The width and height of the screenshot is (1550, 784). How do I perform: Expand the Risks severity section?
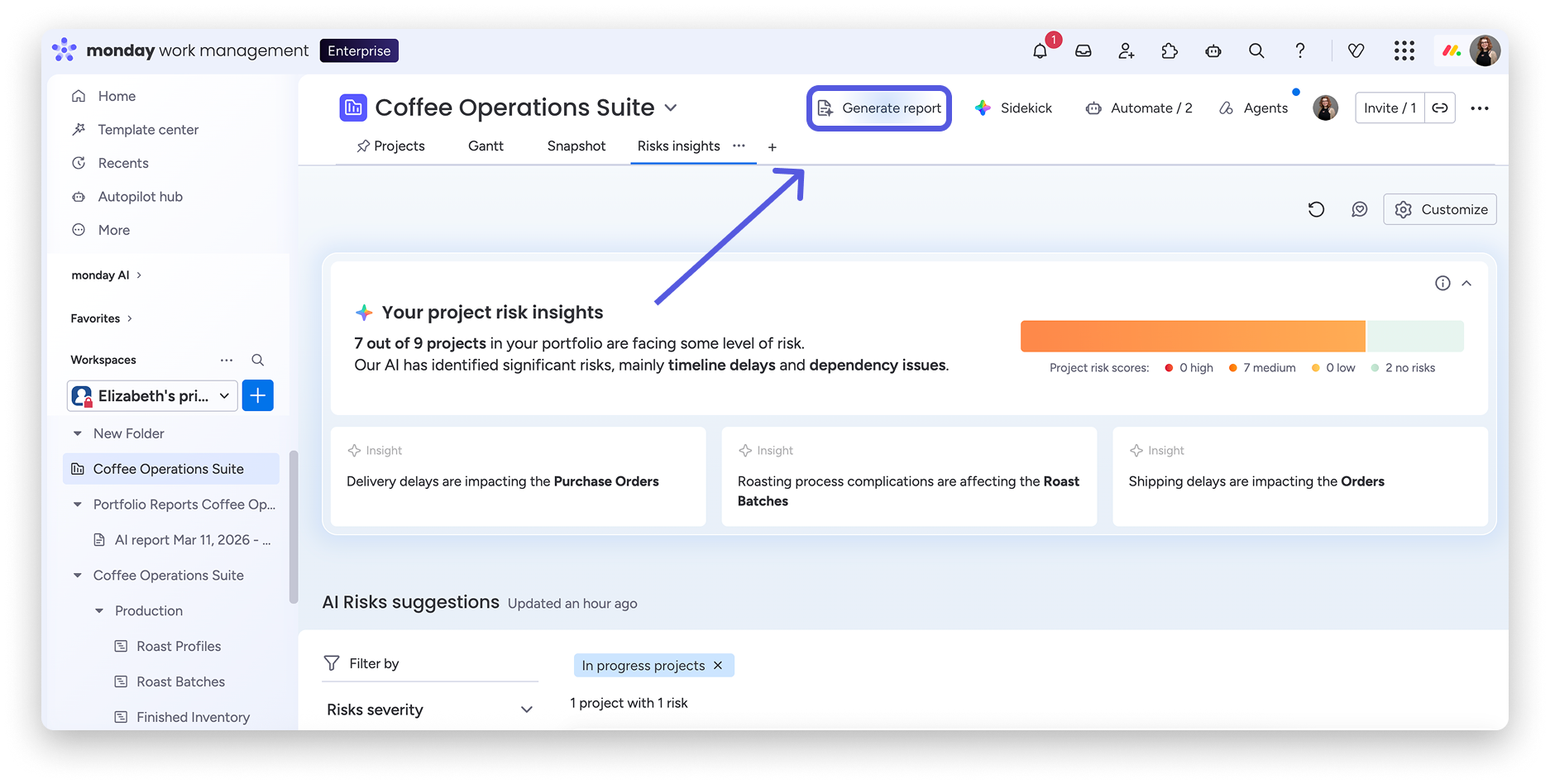point(430,710)
